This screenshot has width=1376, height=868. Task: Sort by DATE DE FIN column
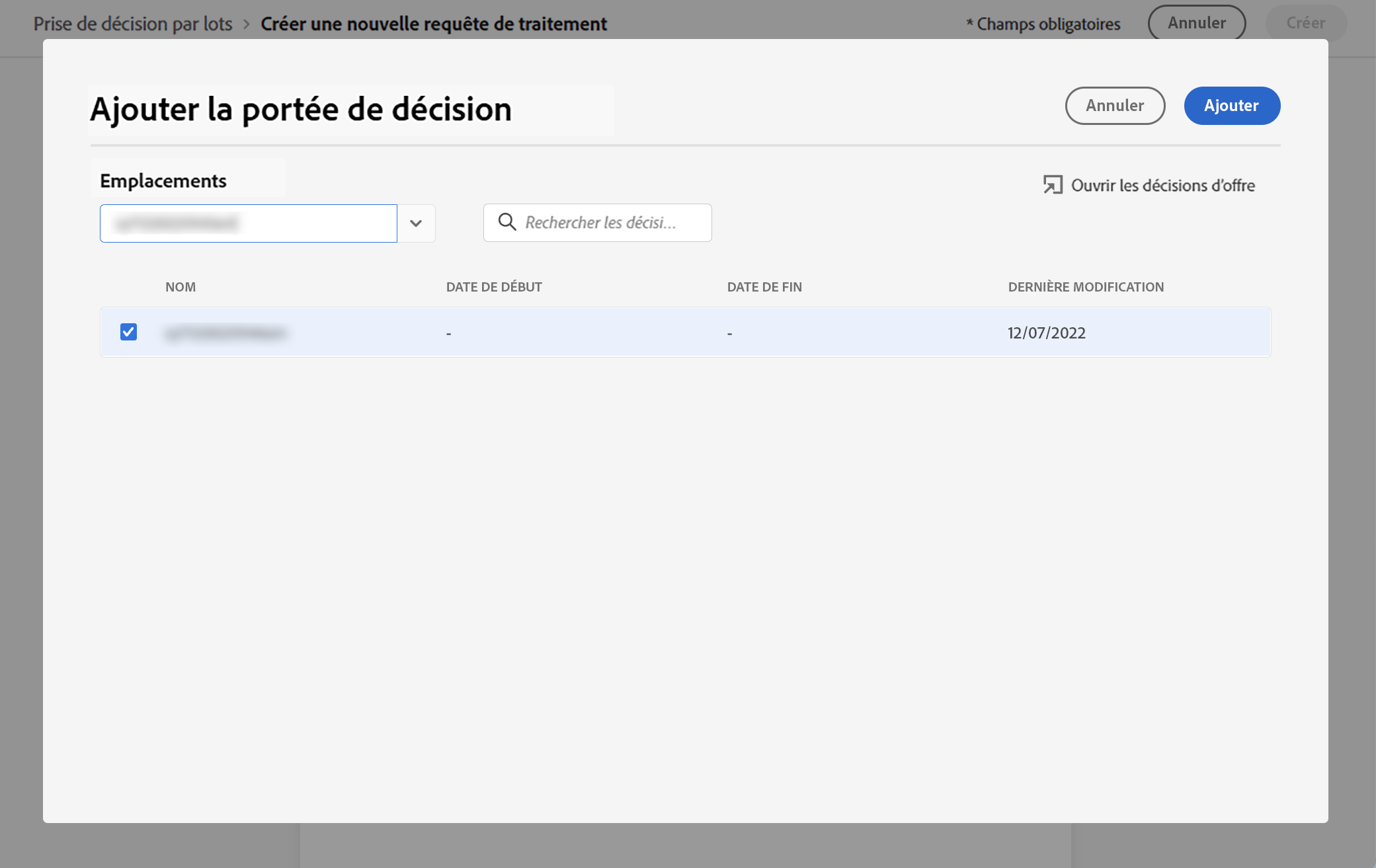(x=764, y=287)
